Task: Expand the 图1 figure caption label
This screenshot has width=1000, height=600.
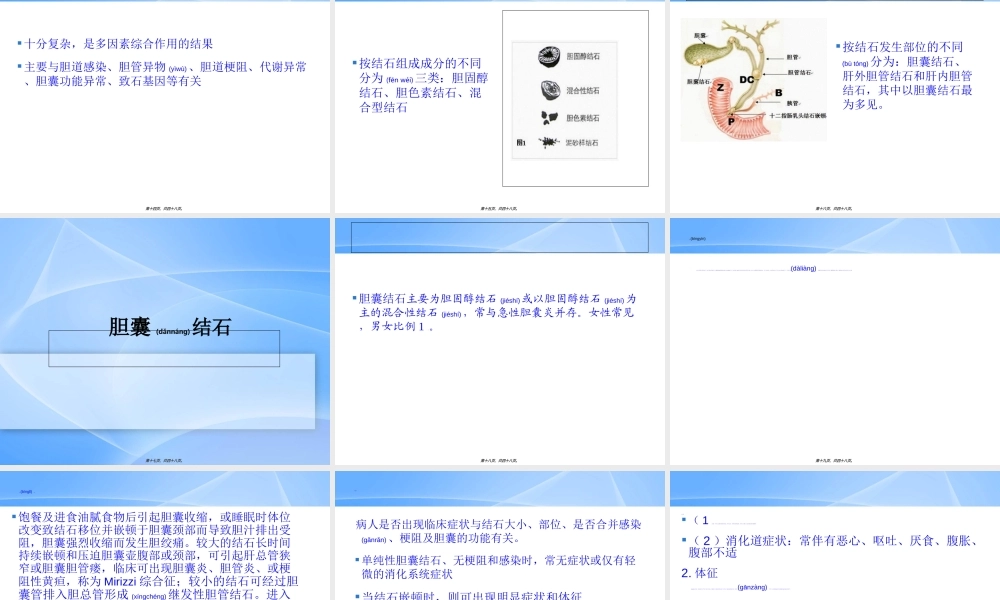Action: pos(520,141)
